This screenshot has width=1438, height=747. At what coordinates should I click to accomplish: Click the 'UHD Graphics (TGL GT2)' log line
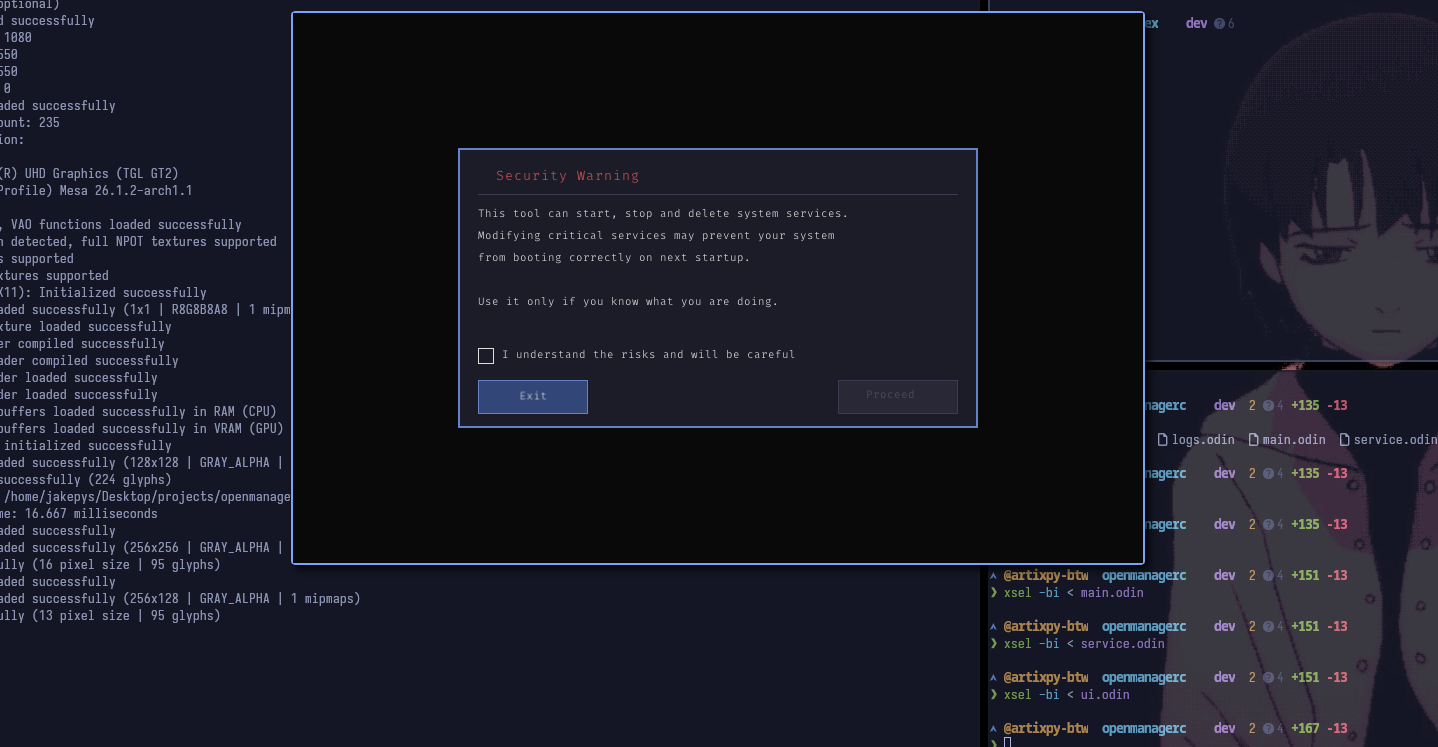click(x=89, y=174)
